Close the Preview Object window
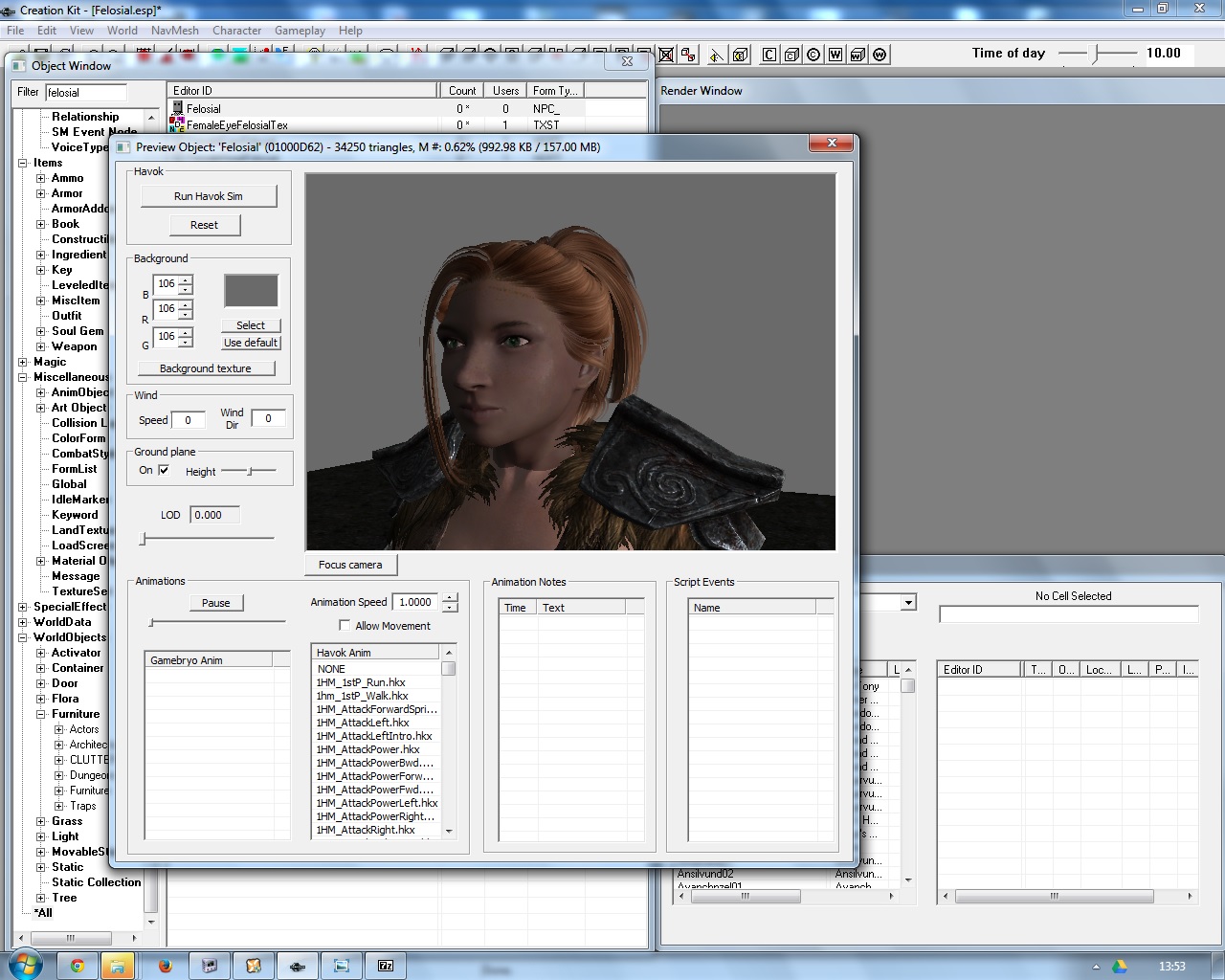 [832, 144]
